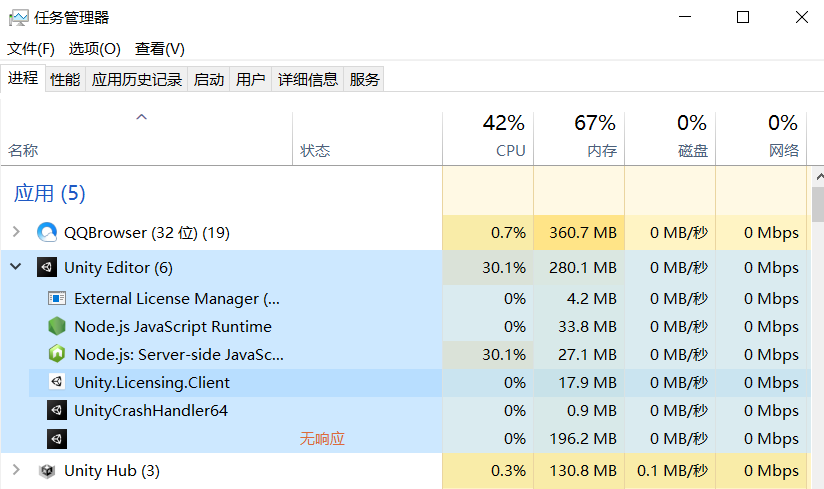The image size is (824, 489).
Task: Click the not-responding Unity process icon
Action: pos(57,439)
